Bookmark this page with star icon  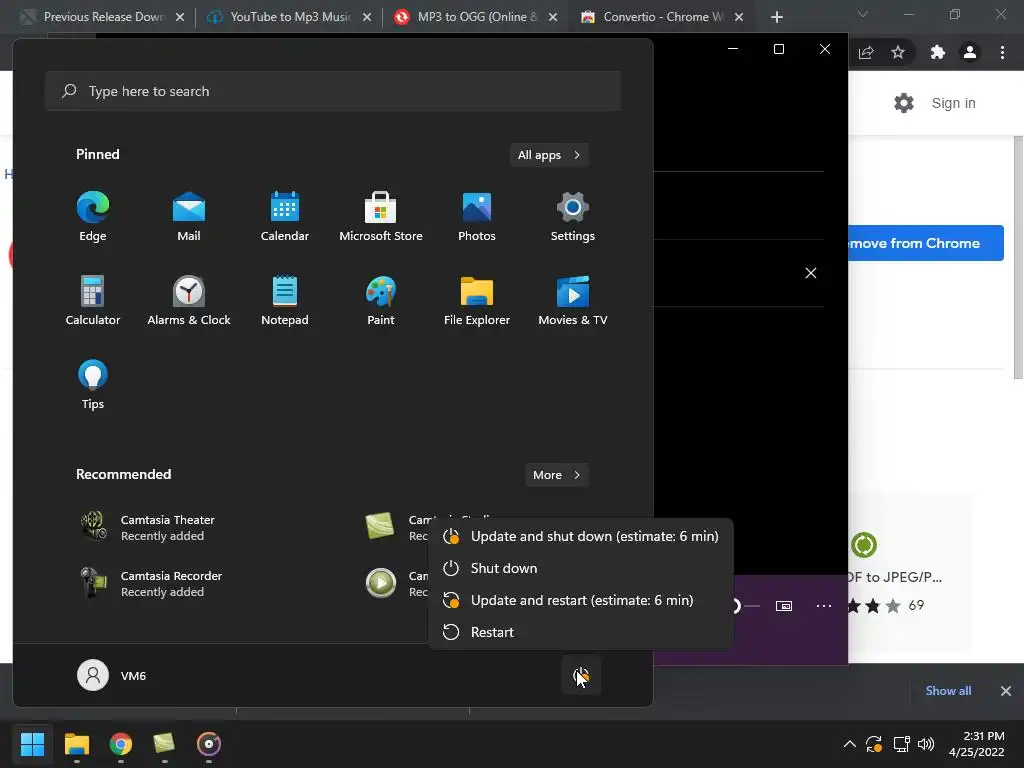898,52
